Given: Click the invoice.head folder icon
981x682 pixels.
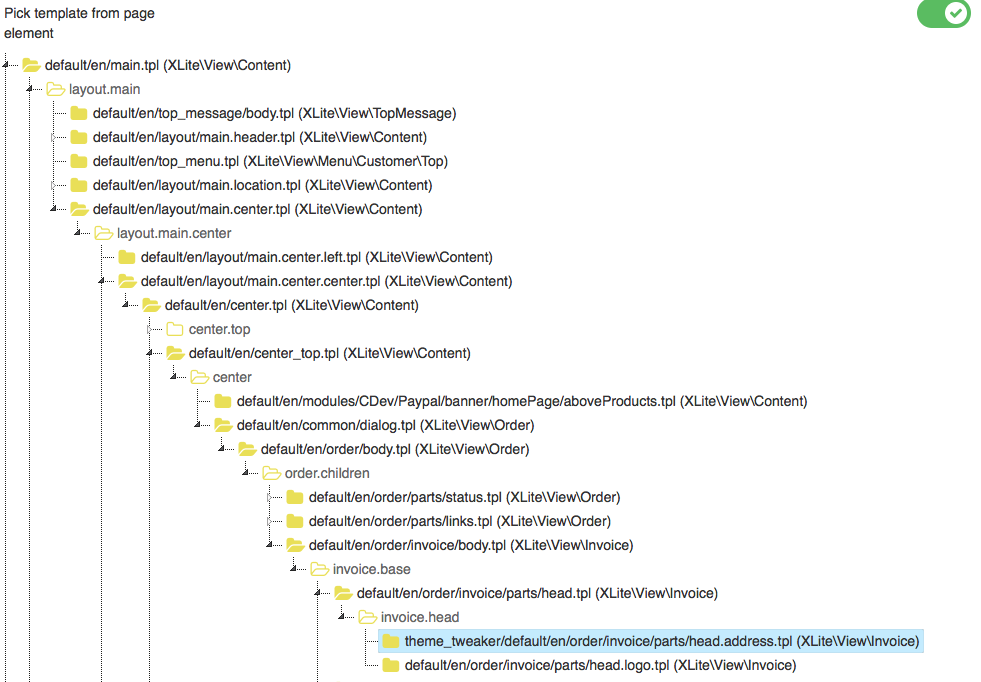Looking at the screenshot, I should click(x=367, y=618).
